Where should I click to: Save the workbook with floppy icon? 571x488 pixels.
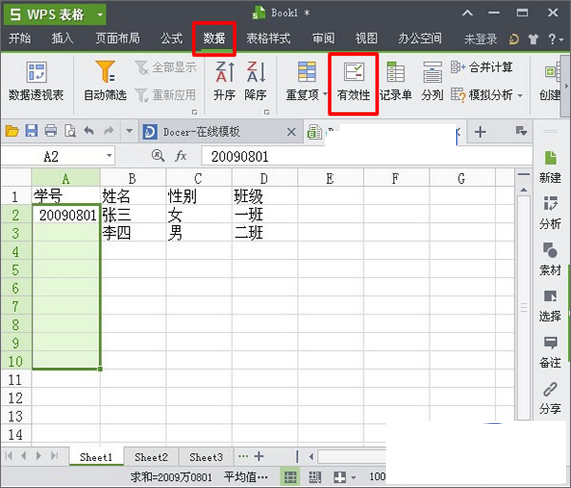click(x=31, y=131)
